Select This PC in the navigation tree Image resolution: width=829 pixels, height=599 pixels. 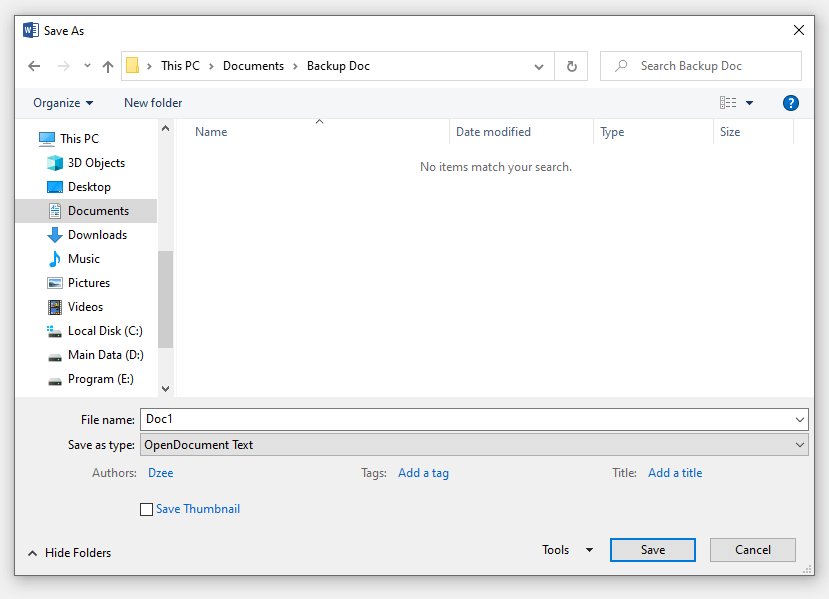click(x=79, y=139)
